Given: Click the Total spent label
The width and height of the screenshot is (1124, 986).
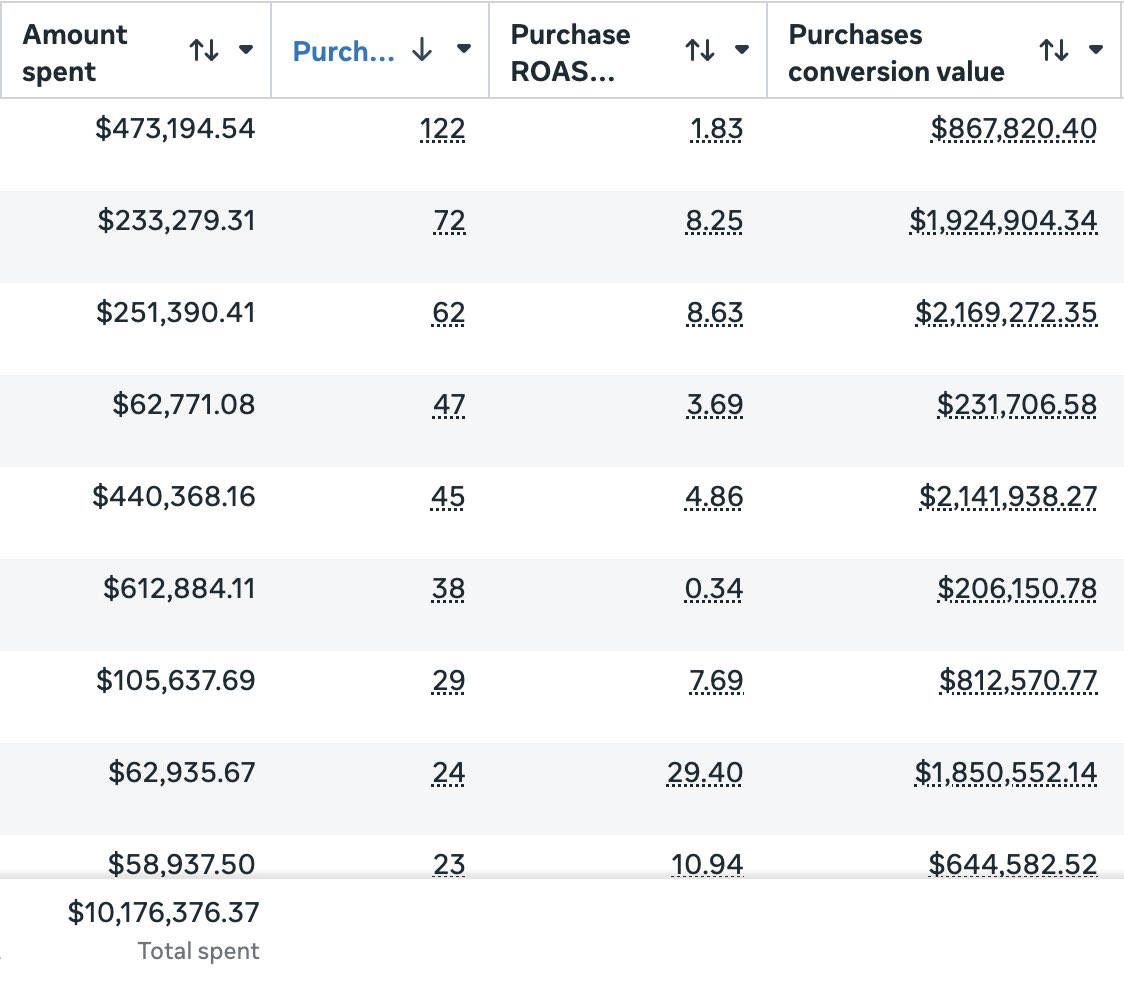Looking at the screenshot, I should 198,951.
